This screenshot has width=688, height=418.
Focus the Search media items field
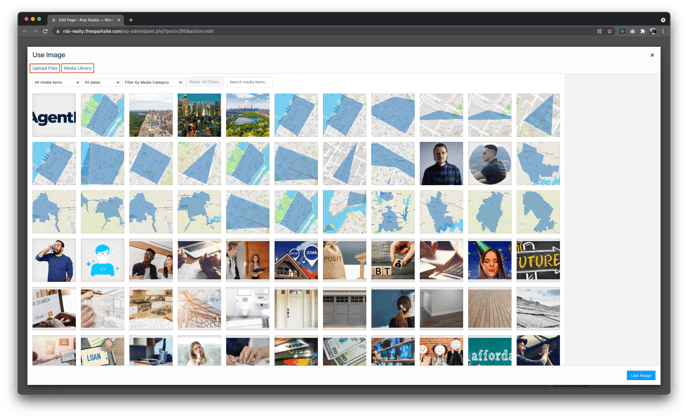(249, 82)
